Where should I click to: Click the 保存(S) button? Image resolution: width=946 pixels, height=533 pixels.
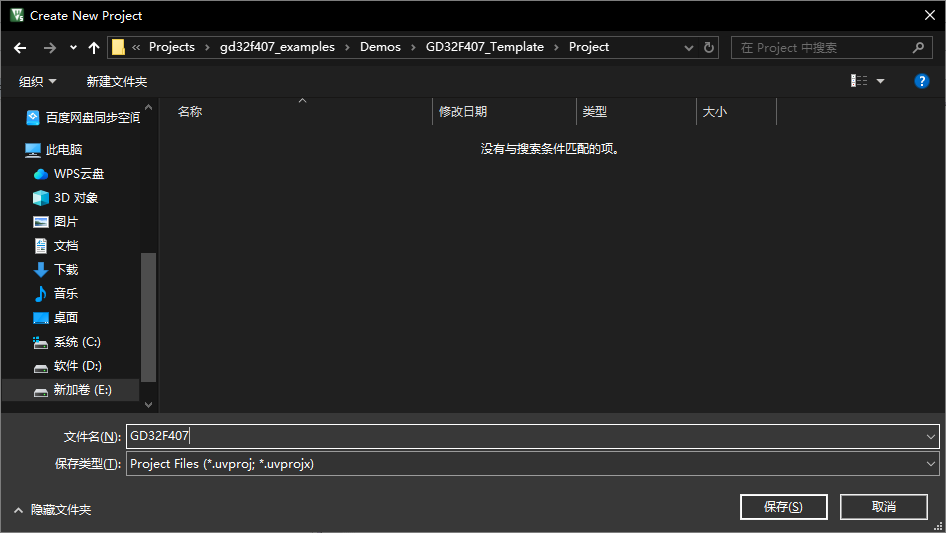point(783,506)
